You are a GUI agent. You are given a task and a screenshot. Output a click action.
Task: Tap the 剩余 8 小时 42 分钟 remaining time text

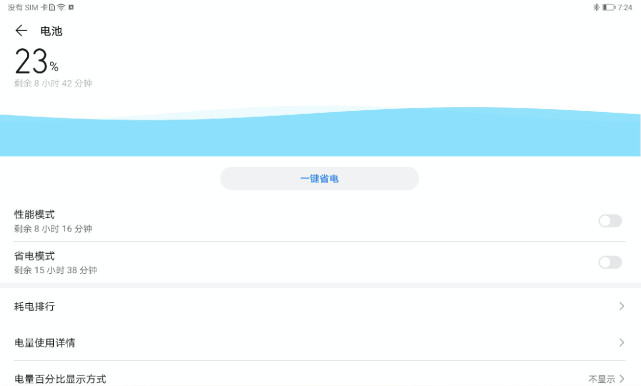coord(53,83)
